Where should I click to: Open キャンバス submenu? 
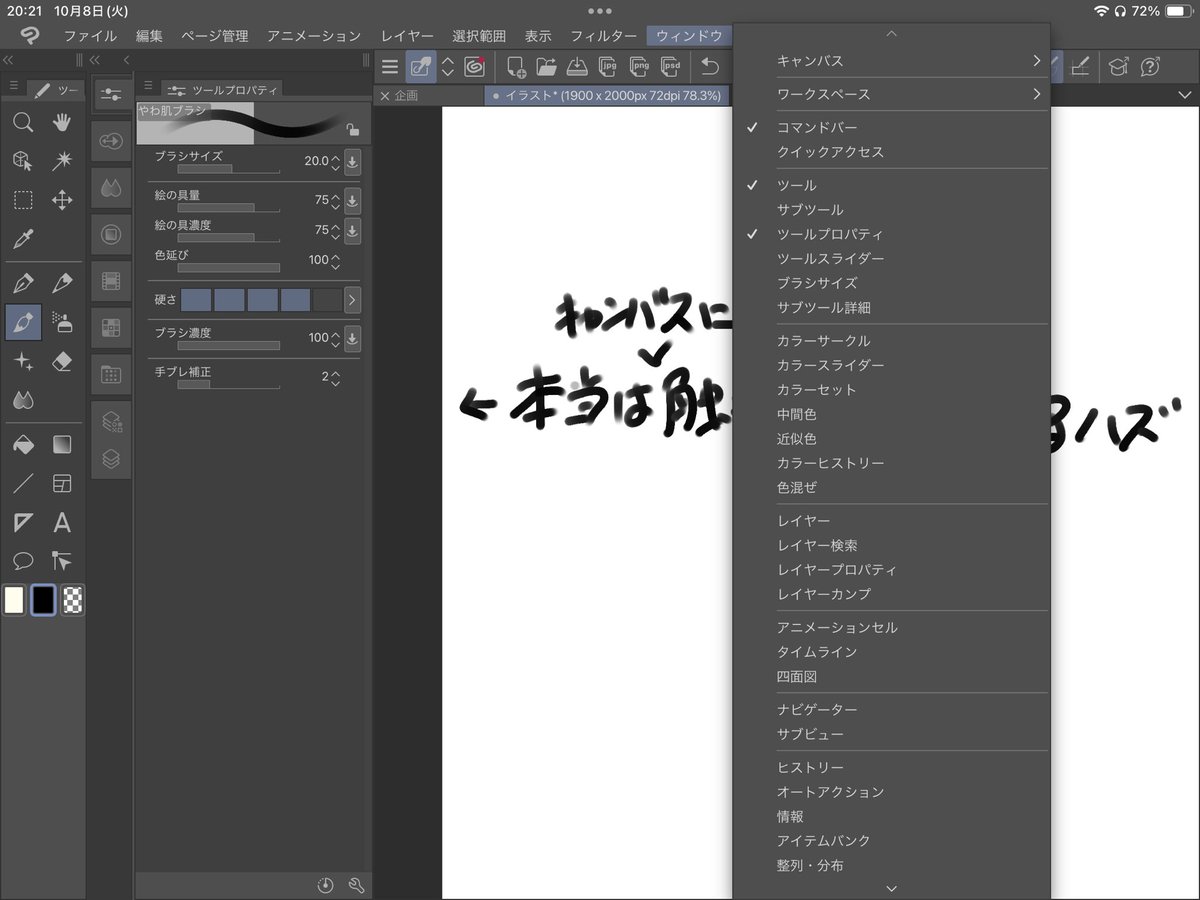[x=892, y=61]
